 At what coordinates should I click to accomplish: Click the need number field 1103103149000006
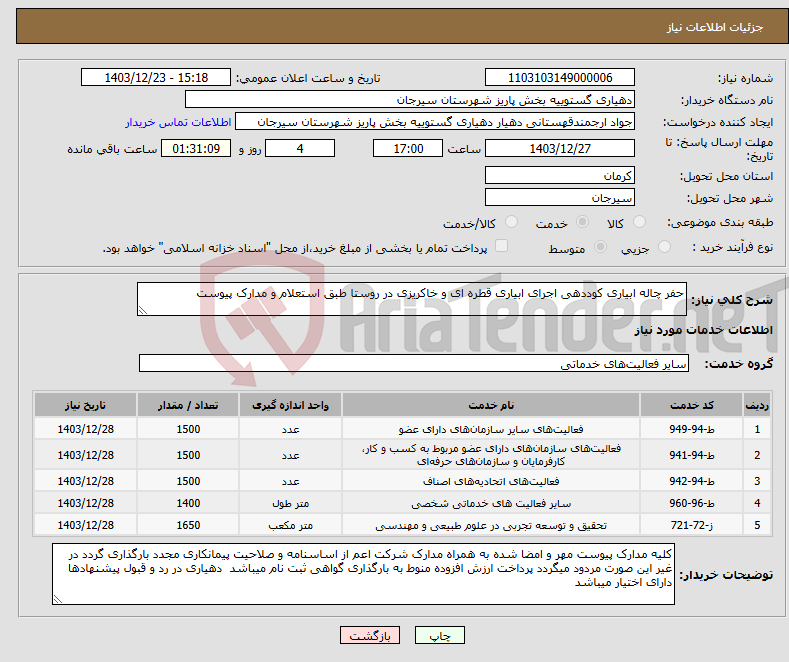560,77
